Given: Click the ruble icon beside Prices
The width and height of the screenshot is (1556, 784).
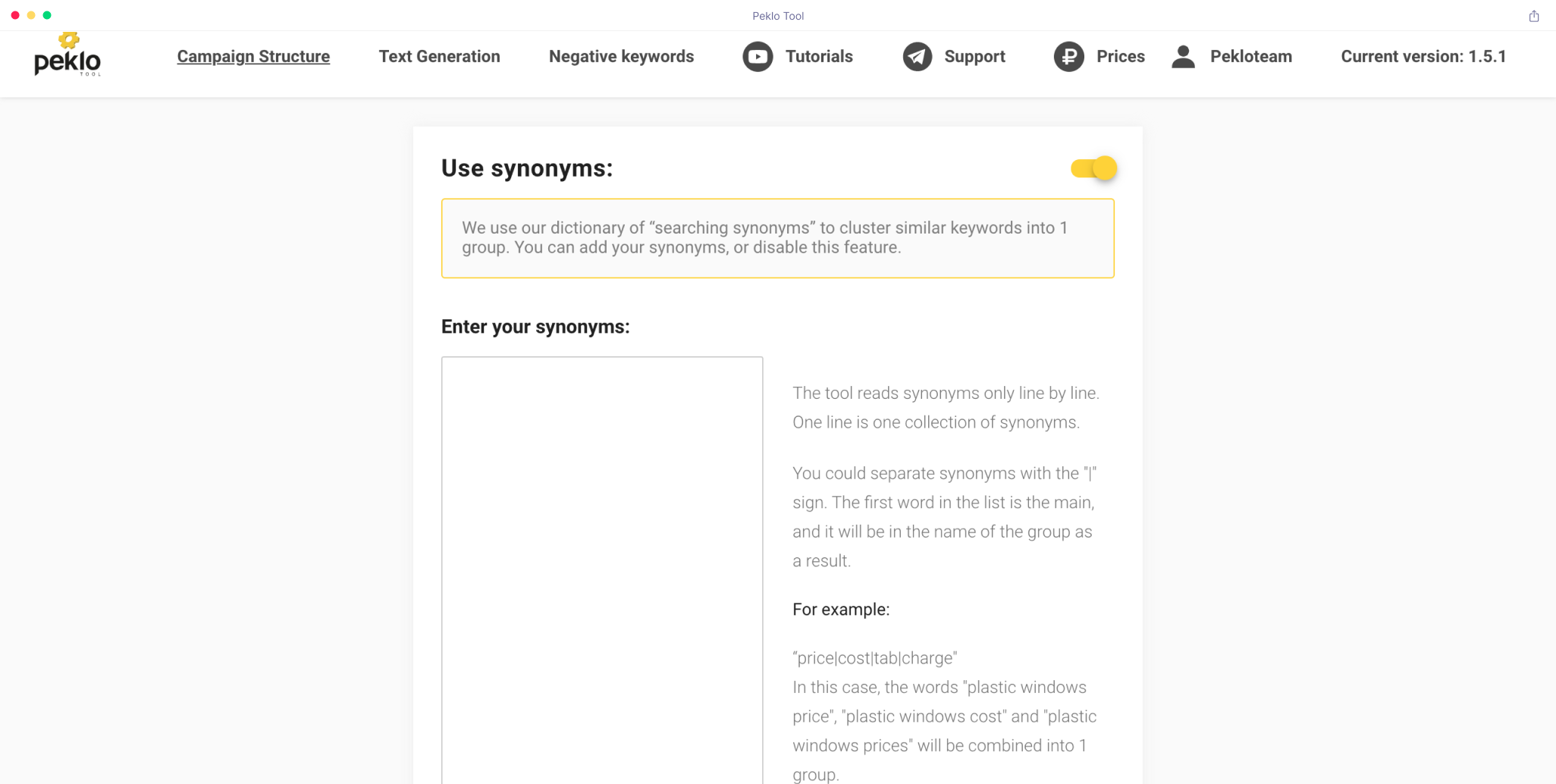Looking at the screenshot, I should point(1068,57).
